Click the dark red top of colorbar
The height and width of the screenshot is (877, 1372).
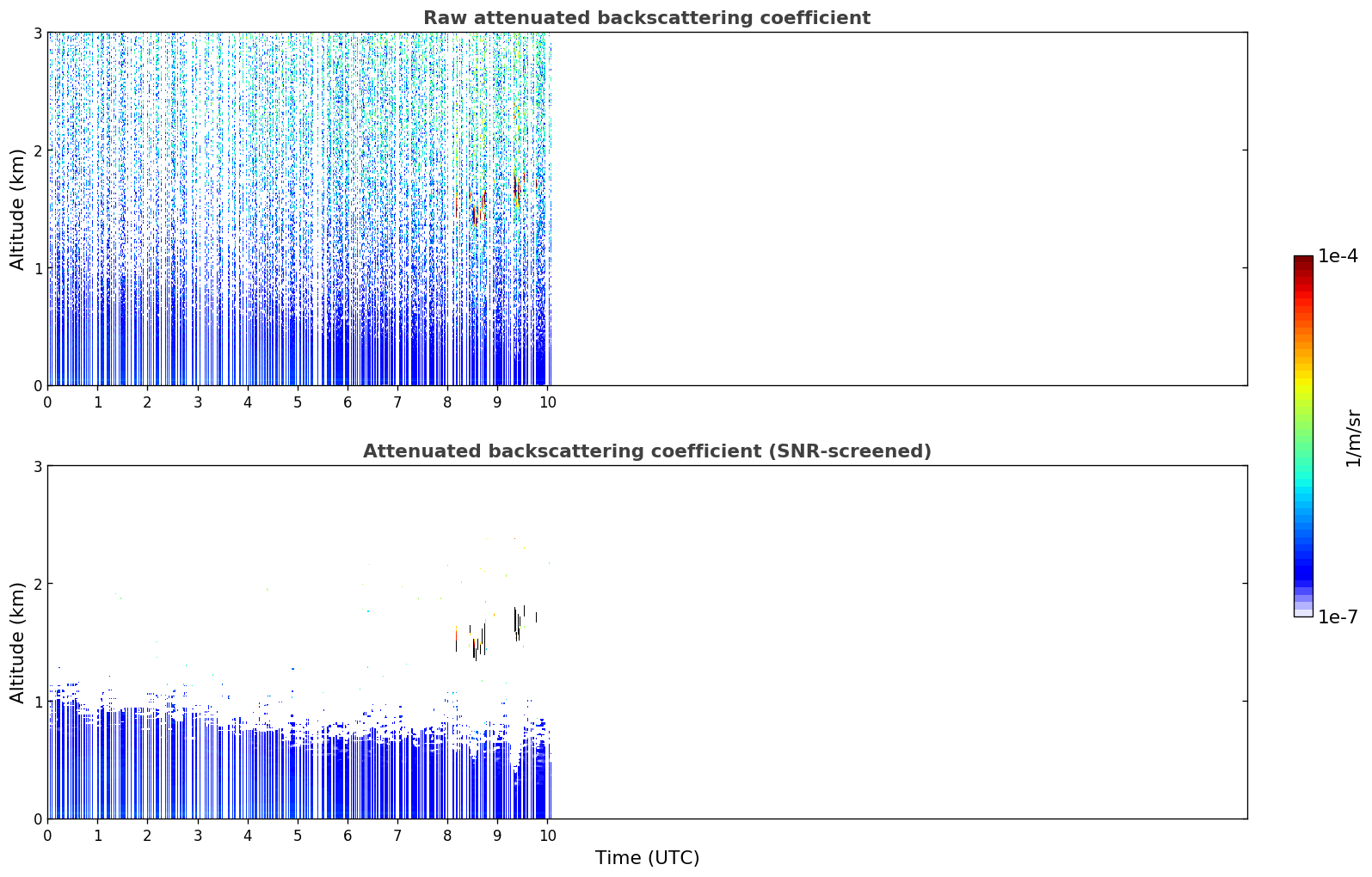[1303, 261]
